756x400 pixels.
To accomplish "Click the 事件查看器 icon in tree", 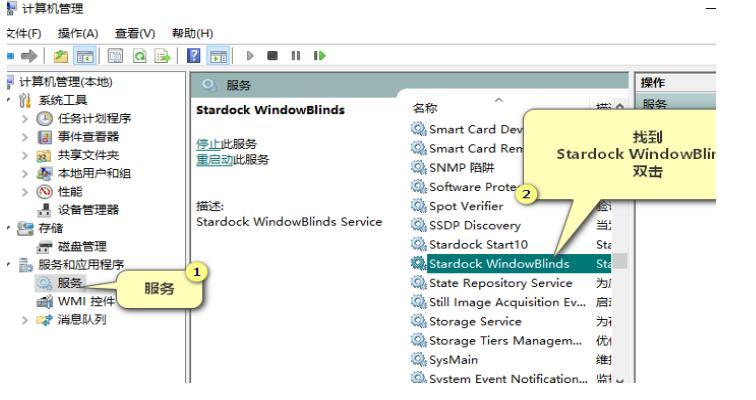I will pyautogui.click(x=44, y=137).
